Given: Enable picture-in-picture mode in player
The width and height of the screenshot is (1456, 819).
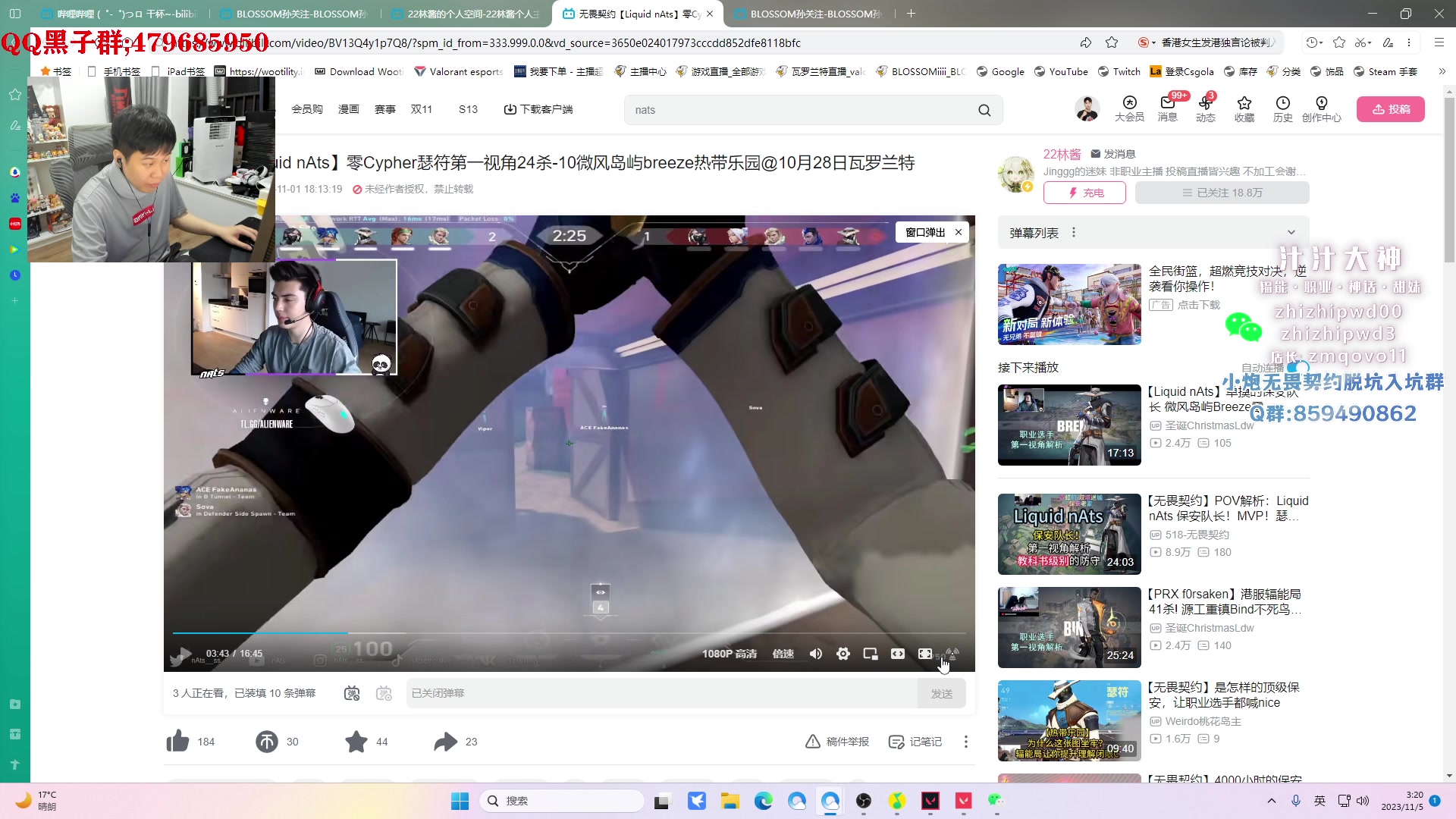Looking at the screenshot, I should (871, 654).
